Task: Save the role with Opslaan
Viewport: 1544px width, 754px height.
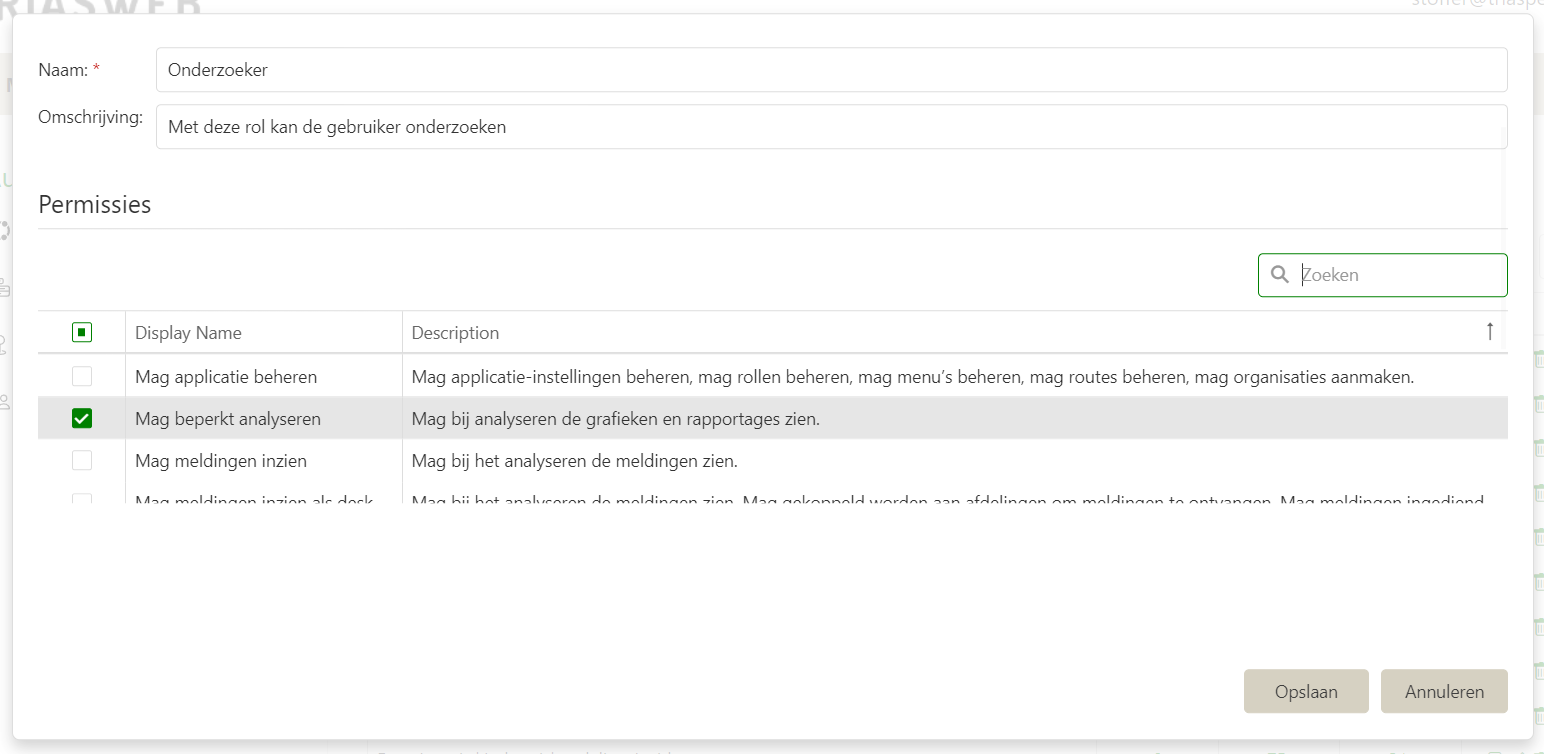Action: [x=1305, y=692]
